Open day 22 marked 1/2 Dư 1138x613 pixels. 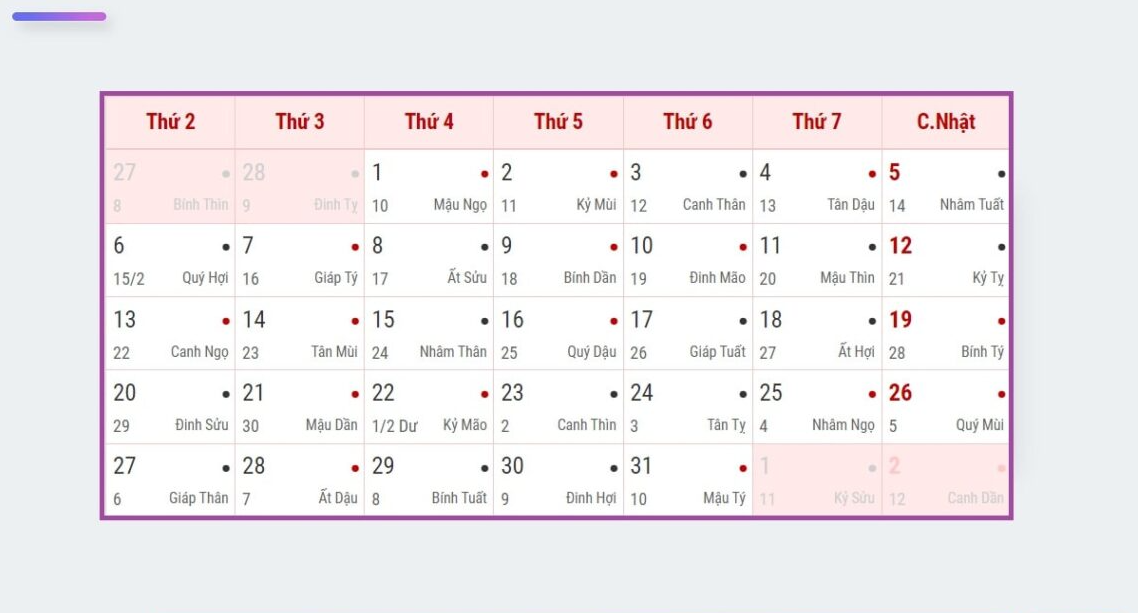click(x=429, y=407)
